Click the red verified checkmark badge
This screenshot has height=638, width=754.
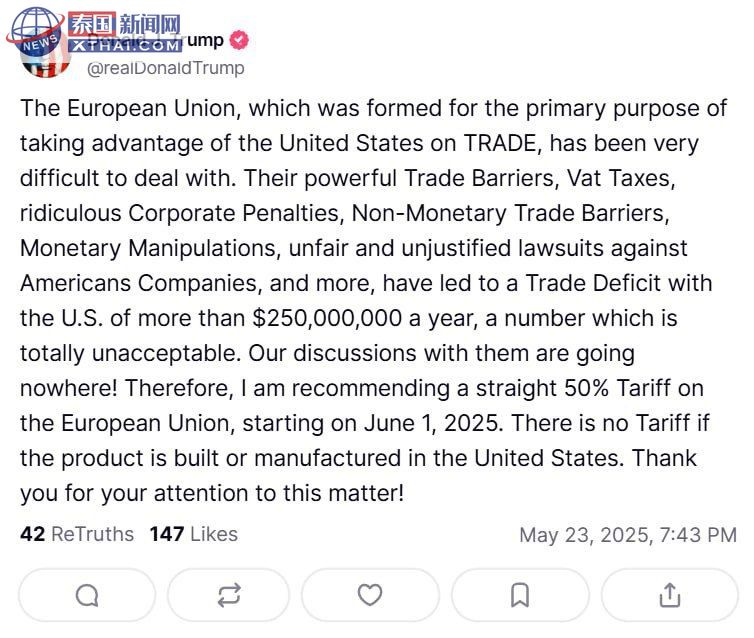point(239,41)
